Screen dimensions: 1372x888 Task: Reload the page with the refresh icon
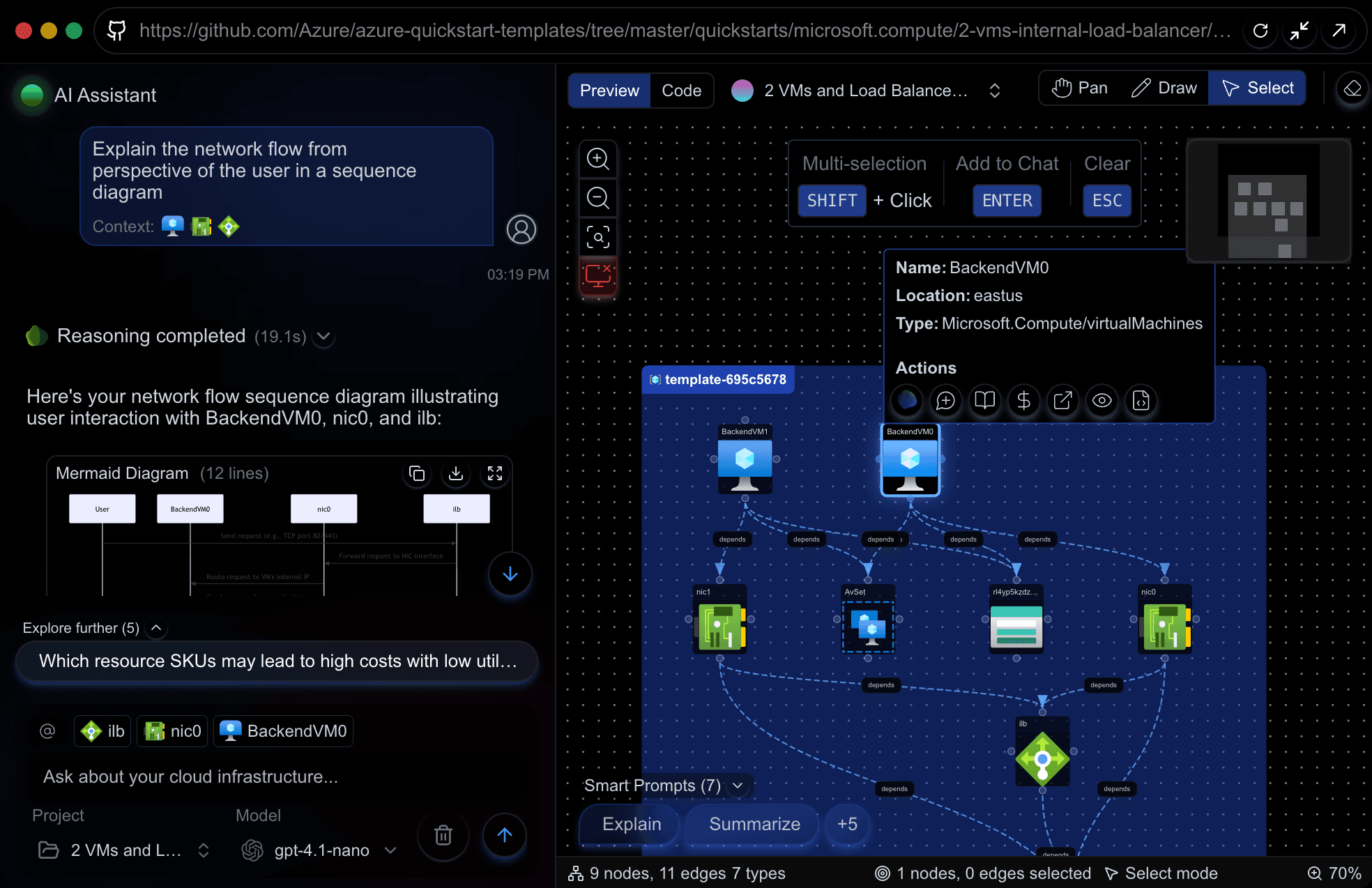[x=1260, y=31]
